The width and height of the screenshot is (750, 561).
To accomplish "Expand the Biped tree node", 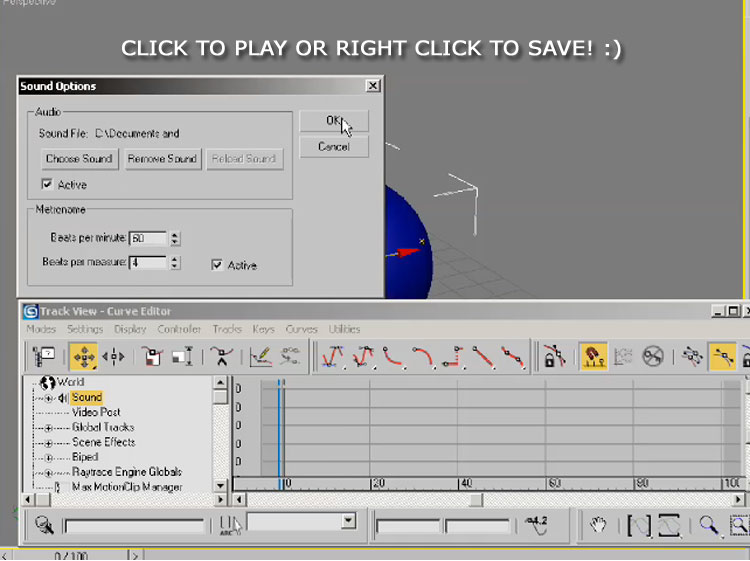I will (x=48, y=458).
